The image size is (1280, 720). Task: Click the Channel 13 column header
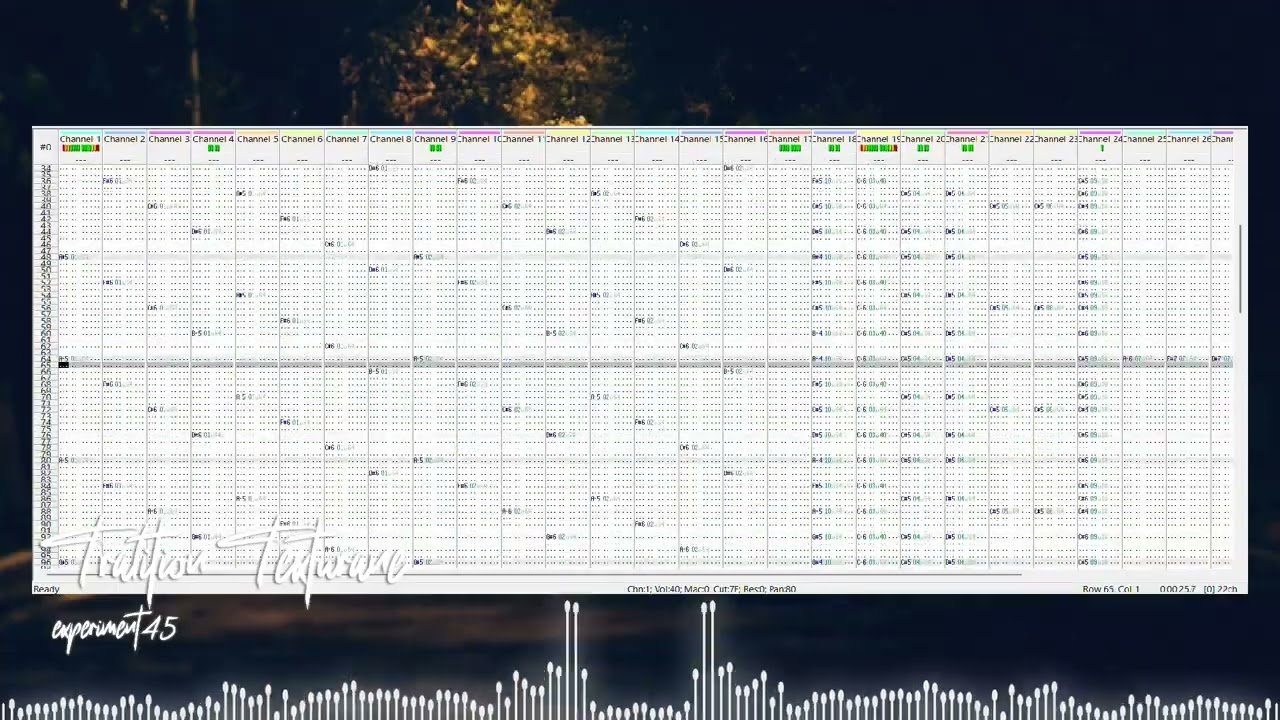coord(612,139)
